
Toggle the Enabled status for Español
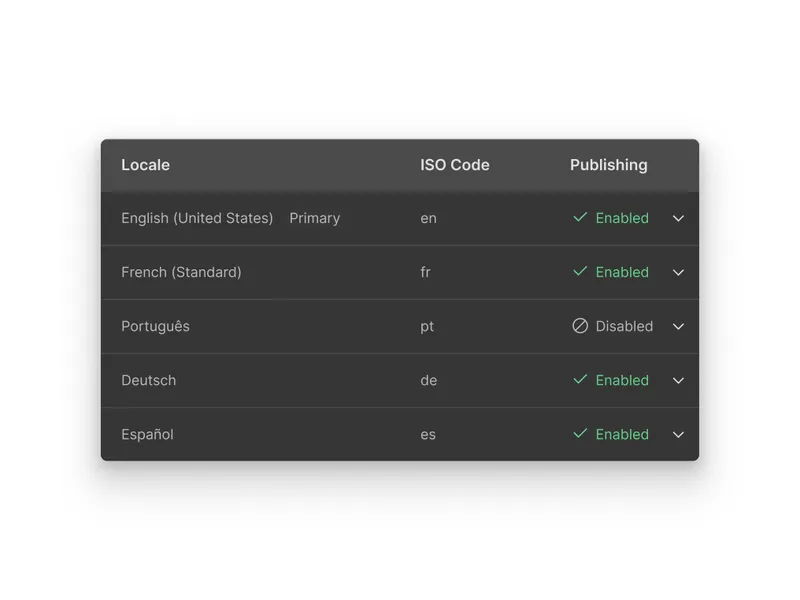click(622, 434)
